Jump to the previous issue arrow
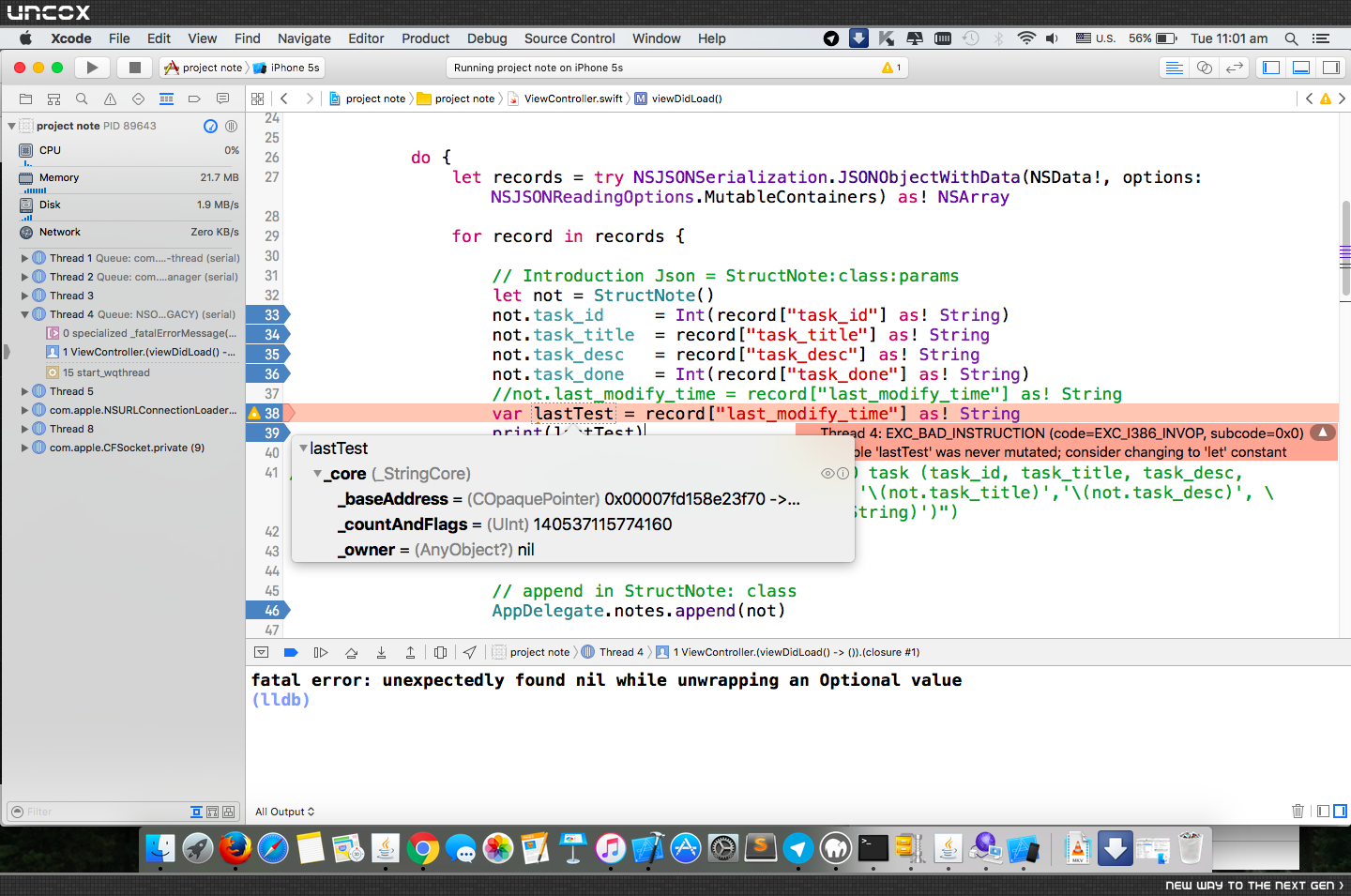Screen dimensions: 1351x896 click(x=1310, y=99)
